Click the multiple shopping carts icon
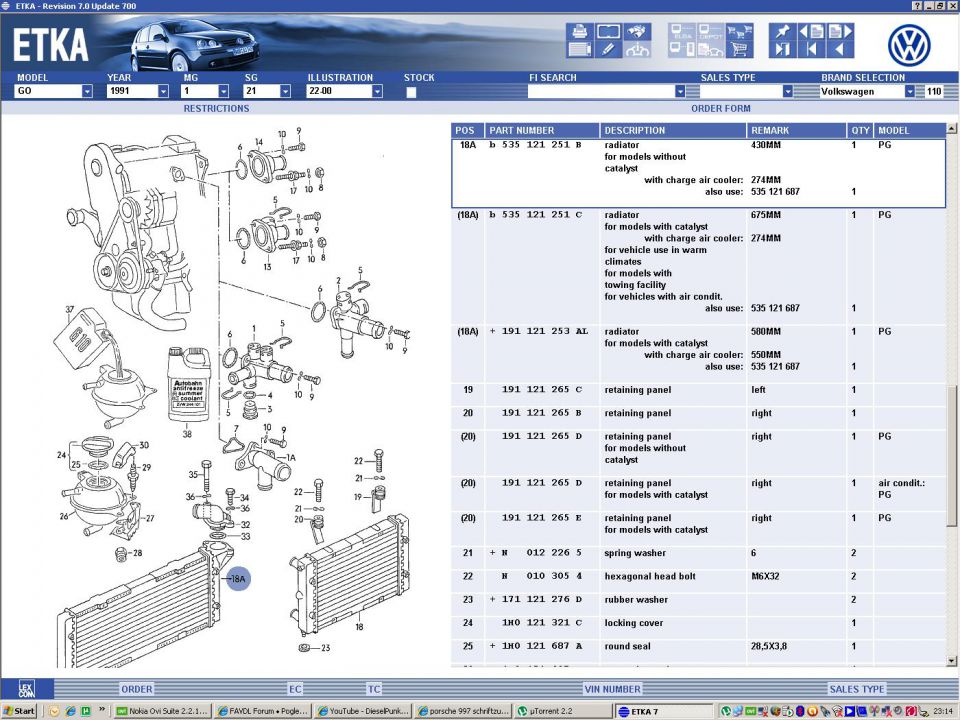Viewport: 960px width, 720px height. (740, 31)
